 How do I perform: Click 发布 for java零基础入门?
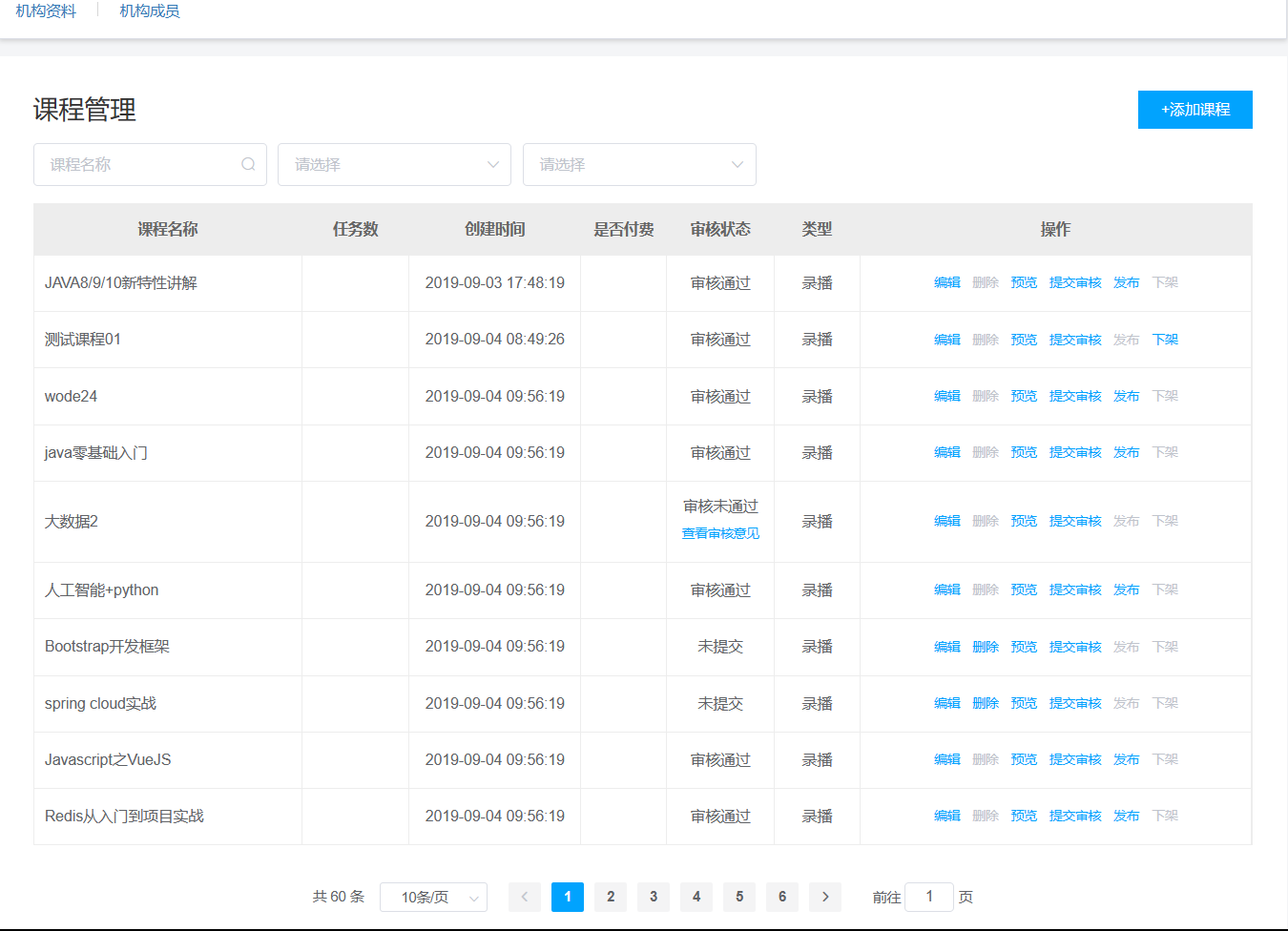pyautogui.click(x=1127, y=452)
